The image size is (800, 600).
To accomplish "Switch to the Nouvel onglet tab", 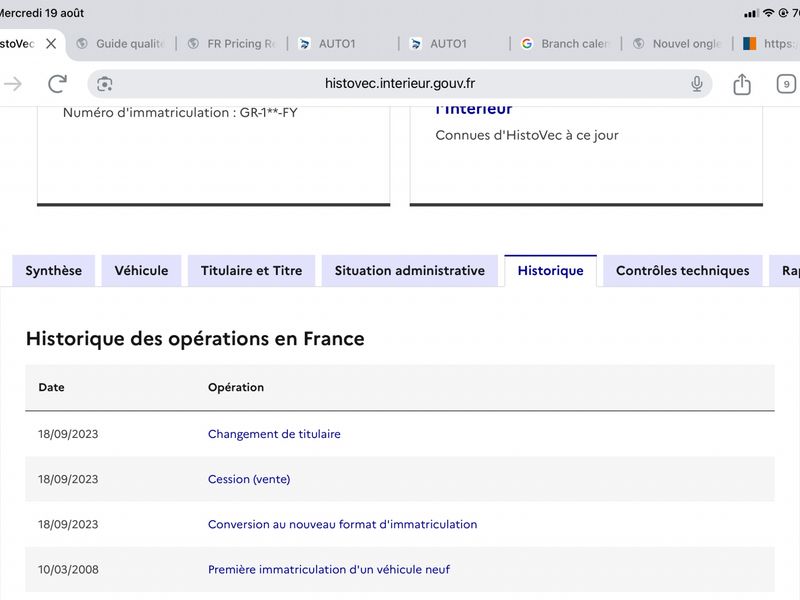I will (679, 44).
